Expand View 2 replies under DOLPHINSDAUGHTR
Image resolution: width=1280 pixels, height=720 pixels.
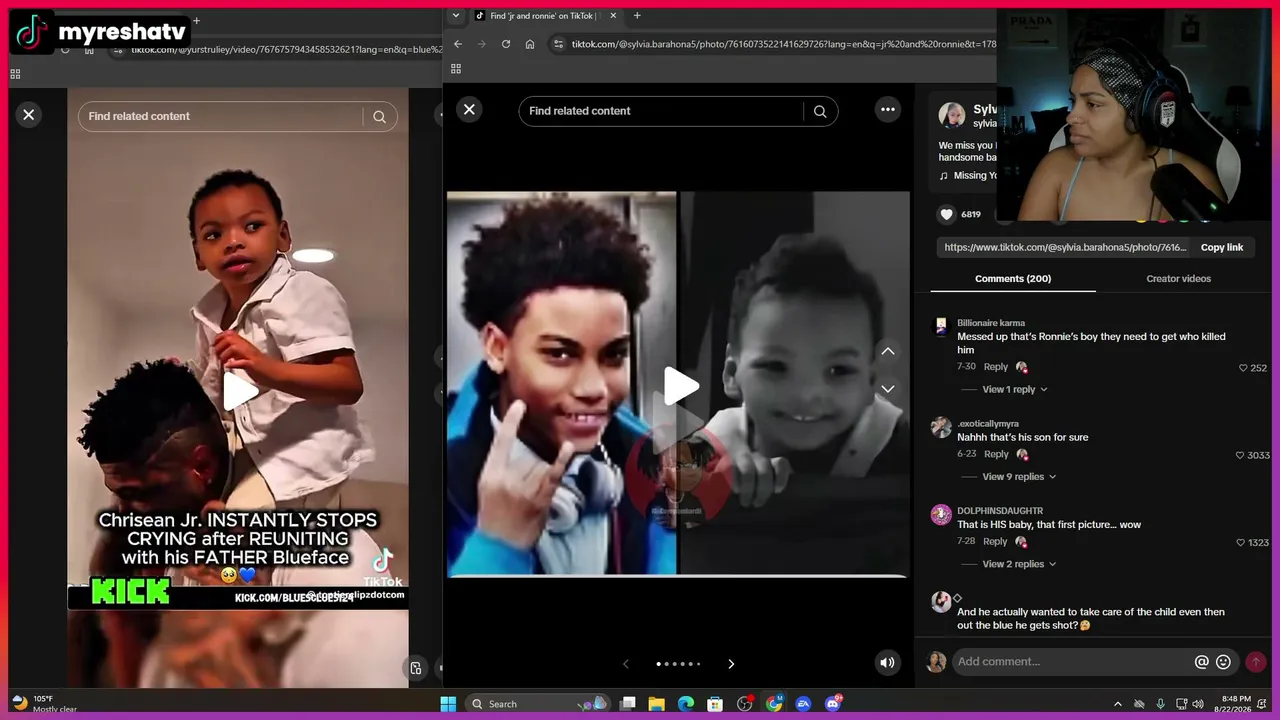tap(1019, 564)
